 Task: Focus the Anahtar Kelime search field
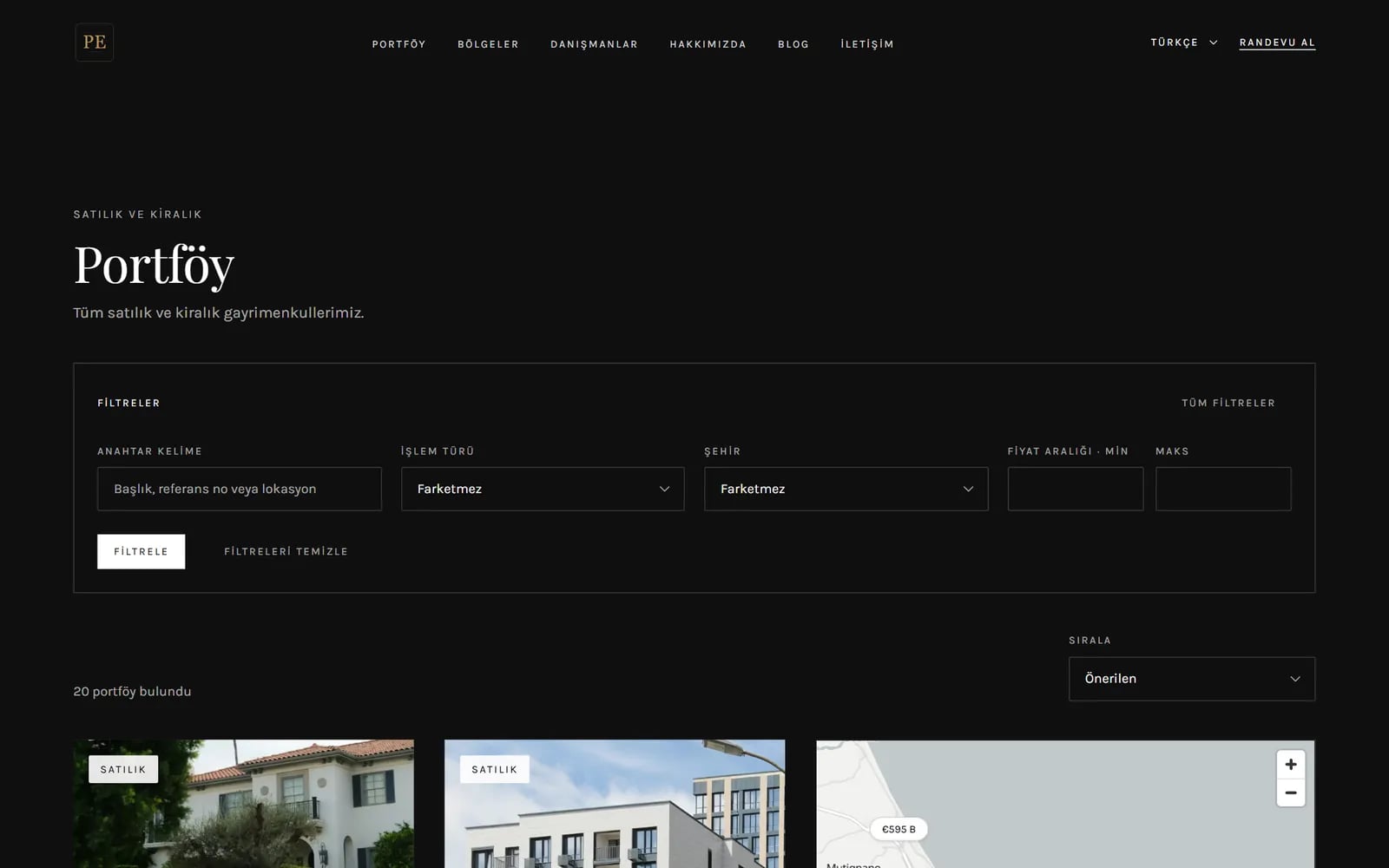[x=239, y=489]
